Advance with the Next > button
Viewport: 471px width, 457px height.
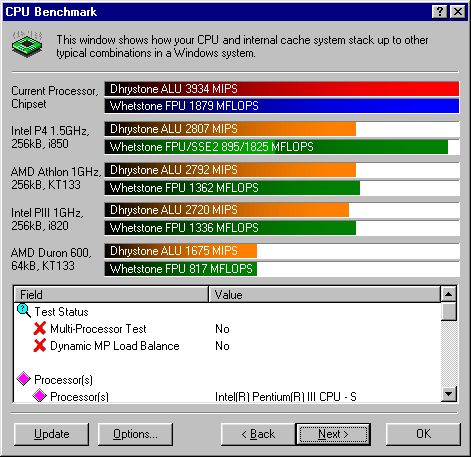tap(333, 434)
